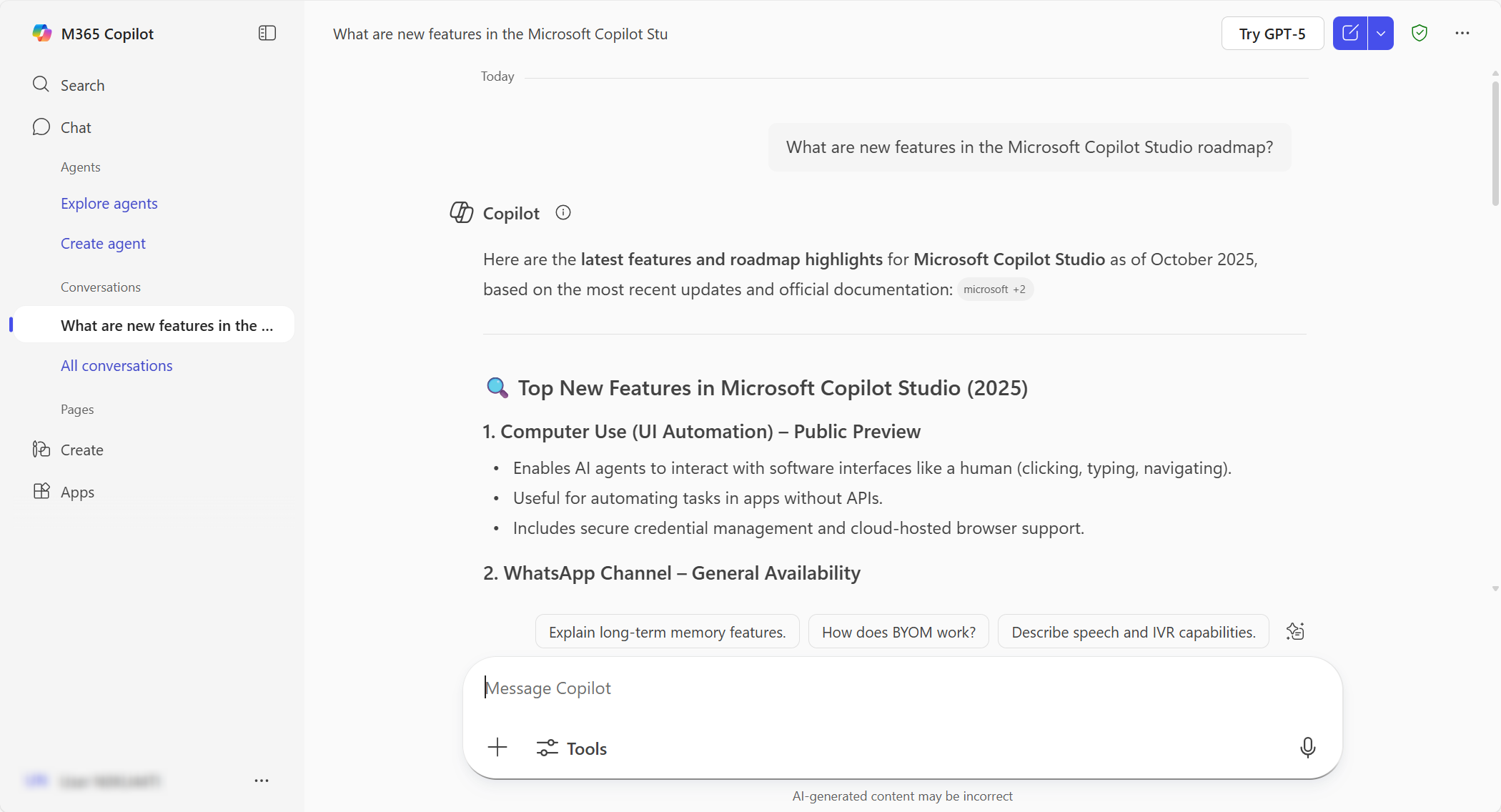
Task: Expand the microsoft +2 sources chip
Action: point(994,289)
